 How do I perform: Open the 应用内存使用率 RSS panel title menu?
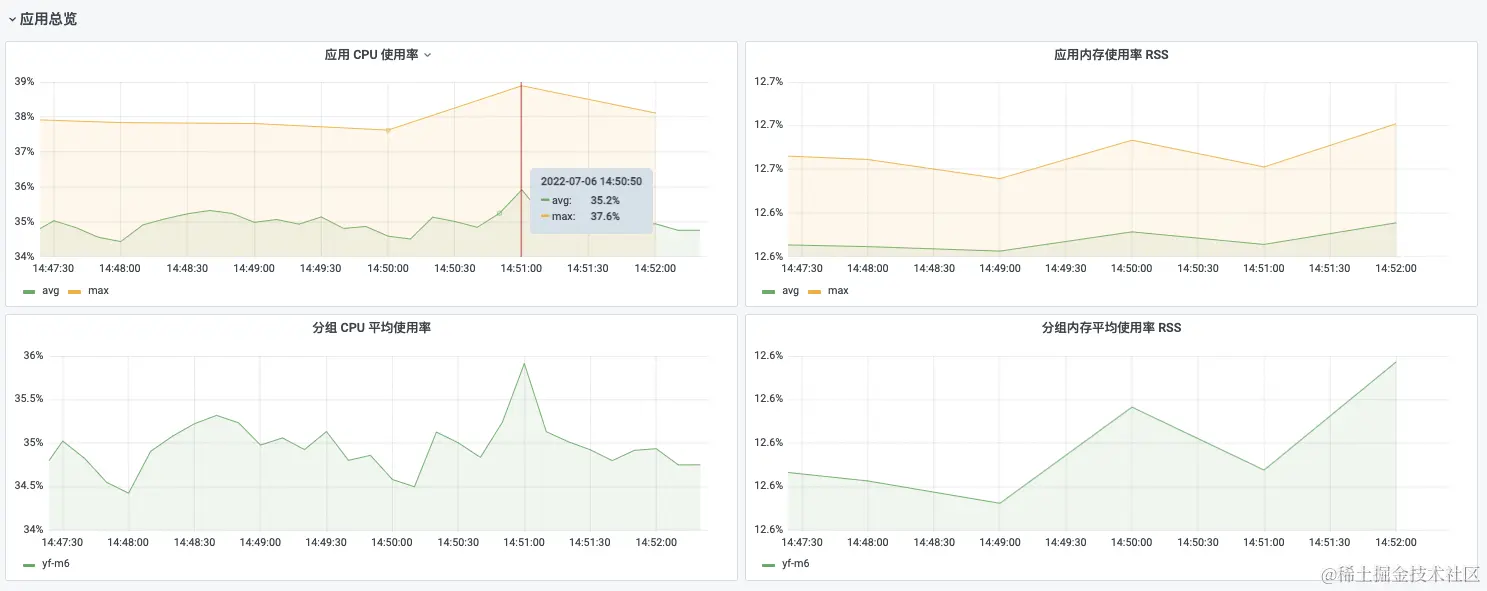click(1111, 55)
